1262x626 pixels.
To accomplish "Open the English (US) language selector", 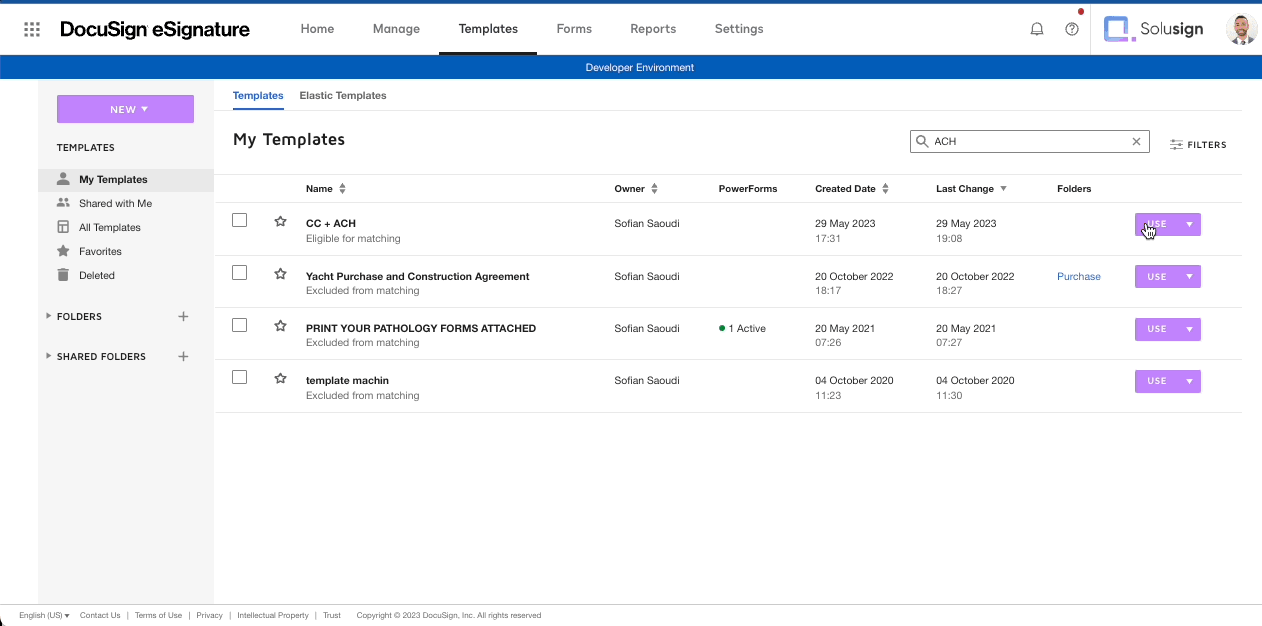I will click(44, 615).
